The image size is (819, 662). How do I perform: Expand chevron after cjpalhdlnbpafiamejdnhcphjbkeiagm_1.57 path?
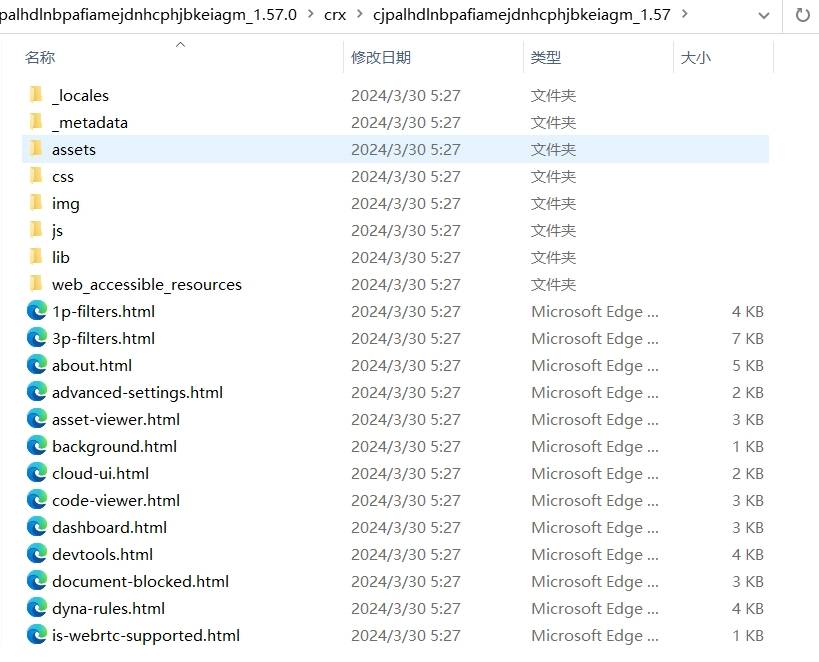click(x=684, y=15)
